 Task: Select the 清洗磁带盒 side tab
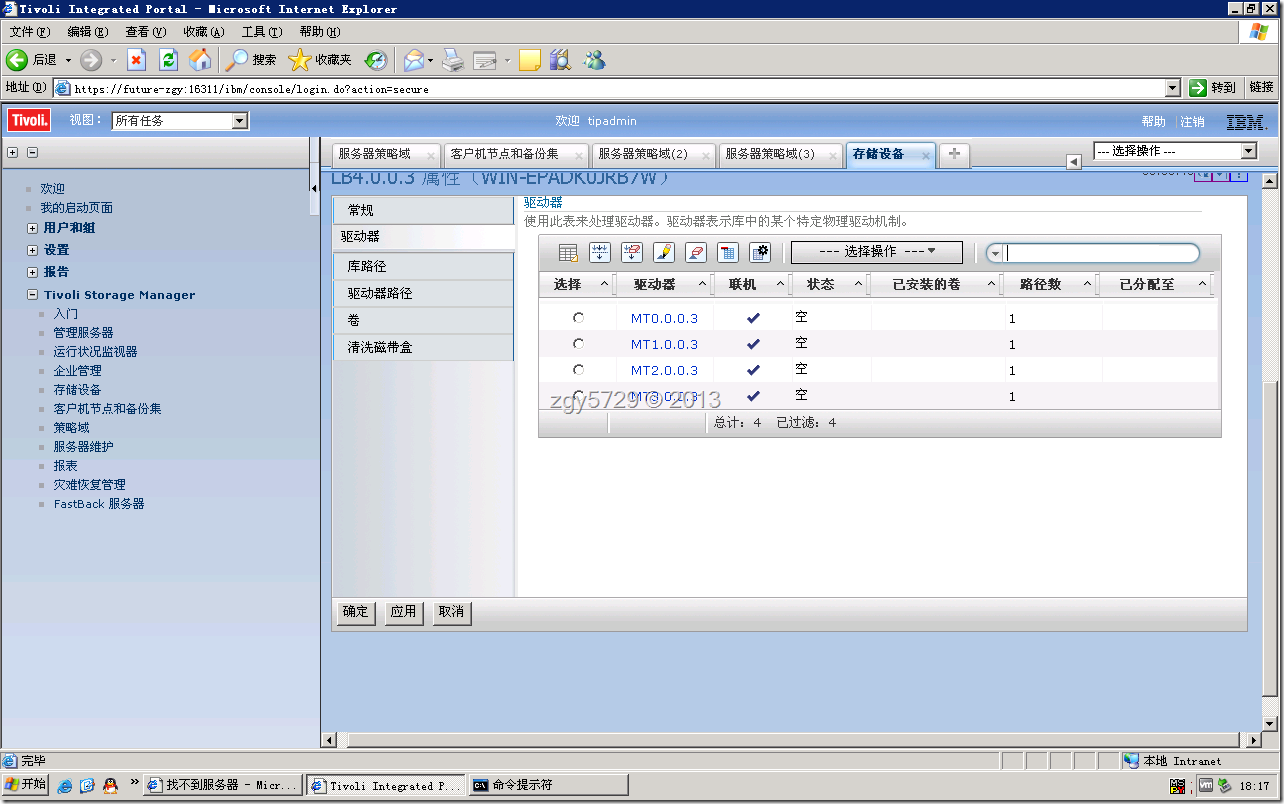tap(423, 348)
